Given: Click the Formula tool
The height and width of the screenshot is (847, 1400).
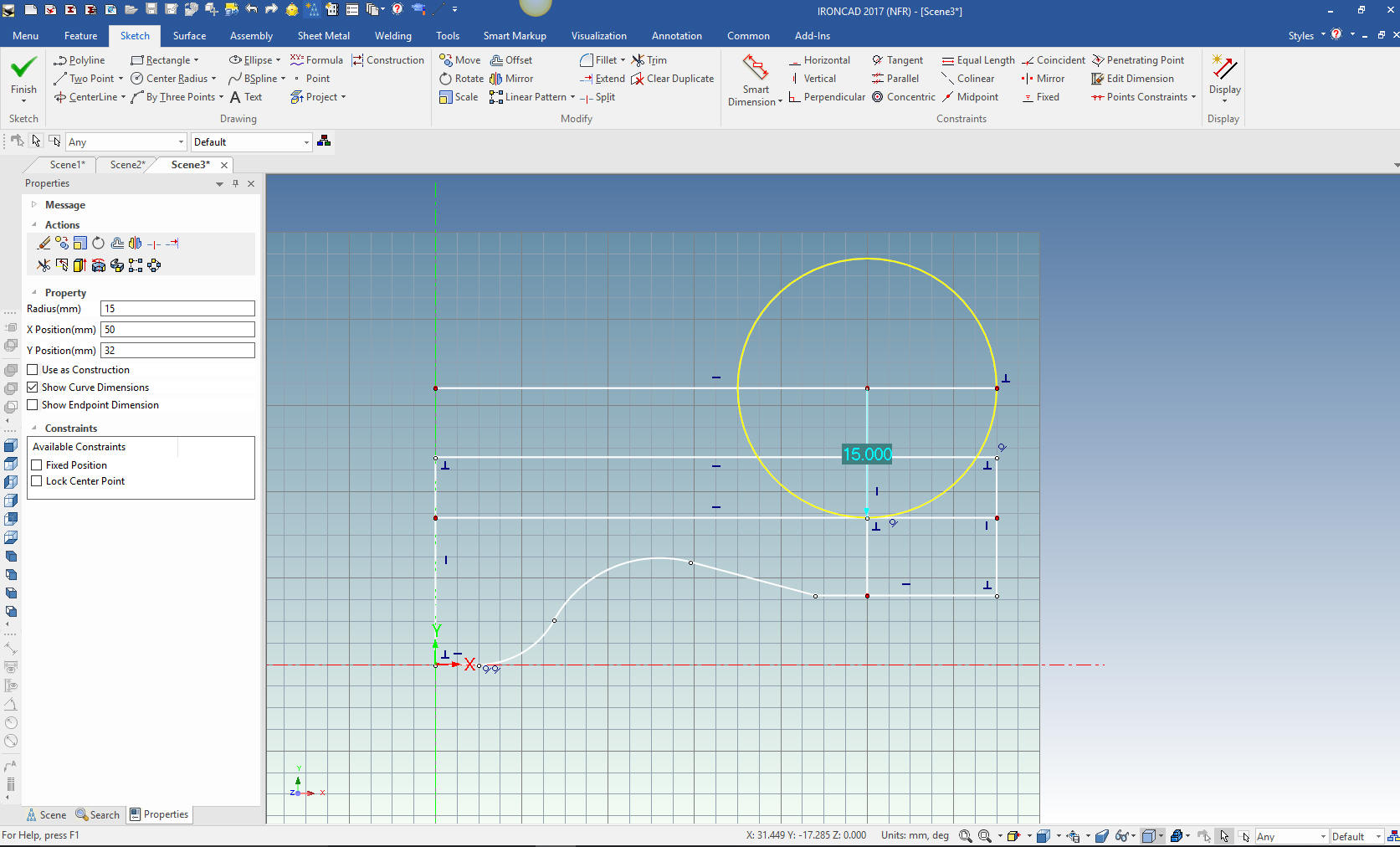Looking at the screenshot, I should pos(316,60).
